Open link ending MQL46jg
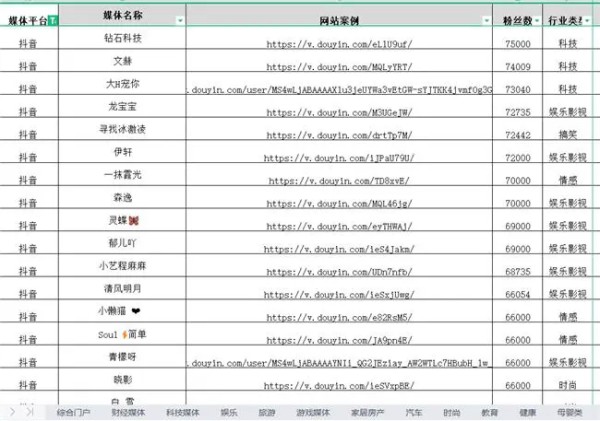 click(x=339, y=204)
